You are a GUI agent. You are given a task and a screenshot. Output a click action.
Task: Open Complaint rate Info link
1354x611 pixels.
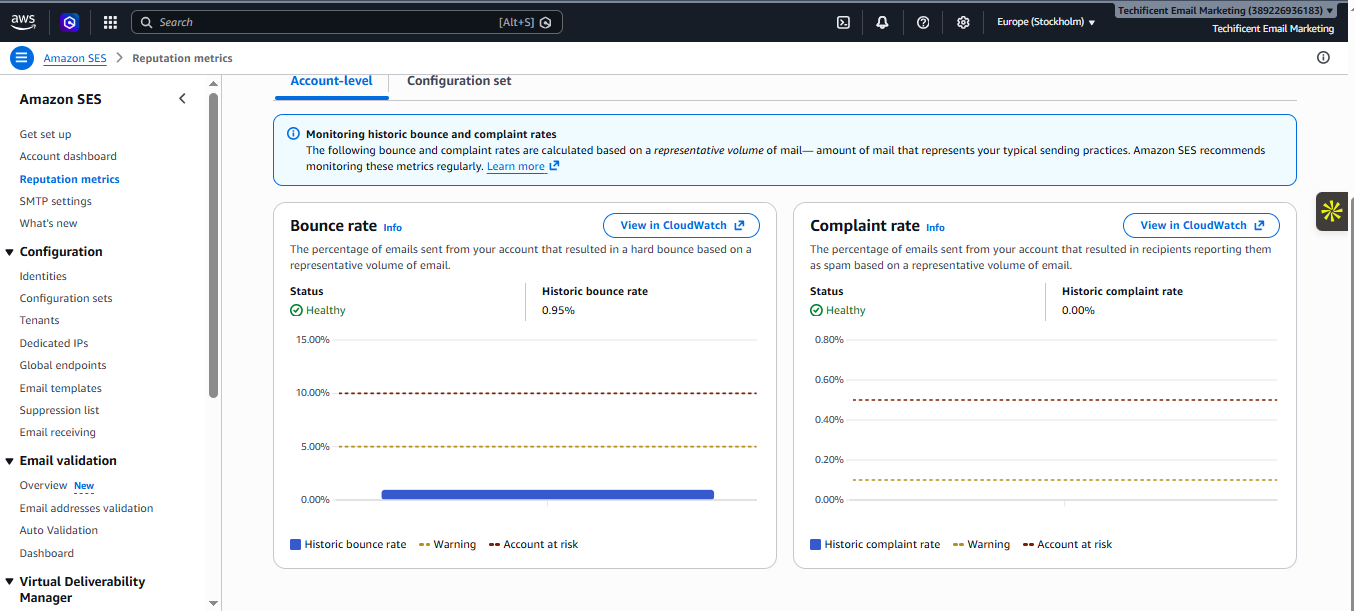pyautogui.click(x=935, y=227)
